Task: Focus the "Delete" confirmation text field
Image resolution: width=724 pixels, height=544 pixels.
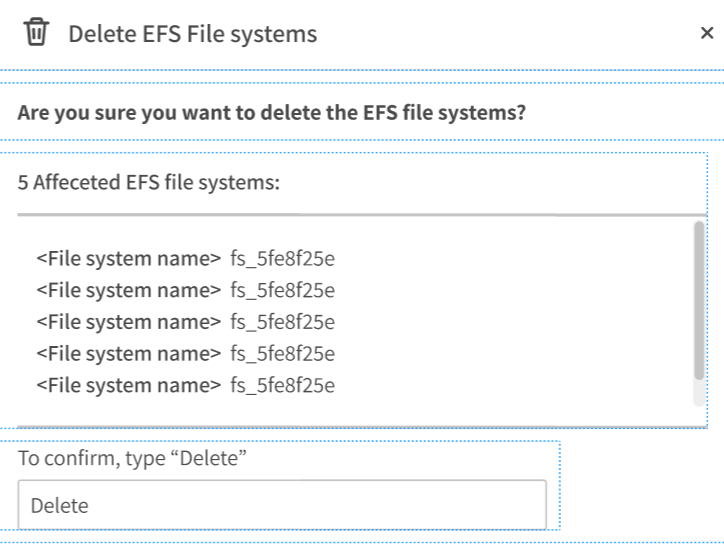Action: 282,505
